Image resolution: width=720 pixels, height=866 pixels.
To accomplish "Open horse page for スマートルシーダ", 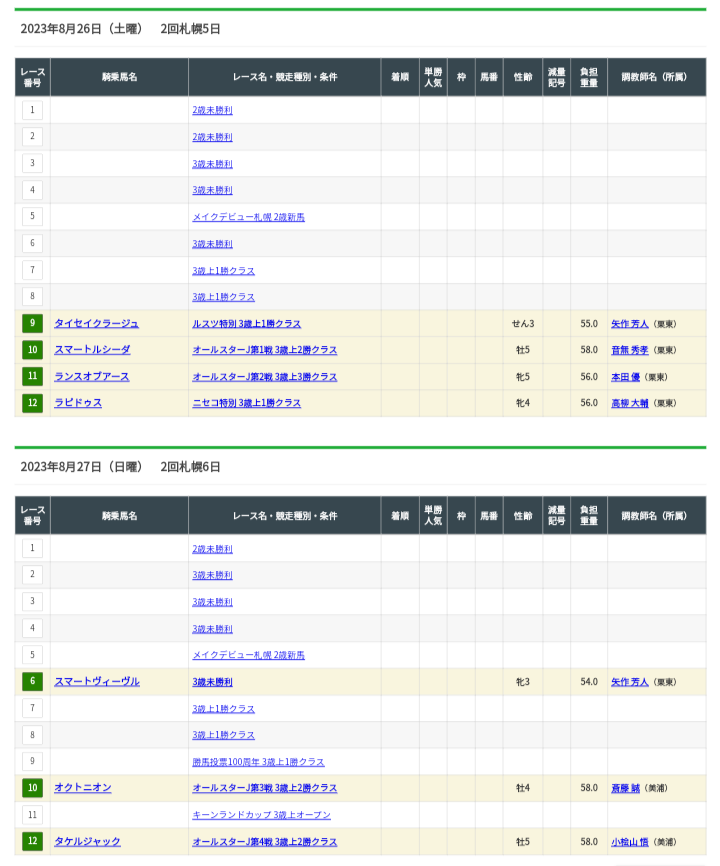I will pos(92,350).
